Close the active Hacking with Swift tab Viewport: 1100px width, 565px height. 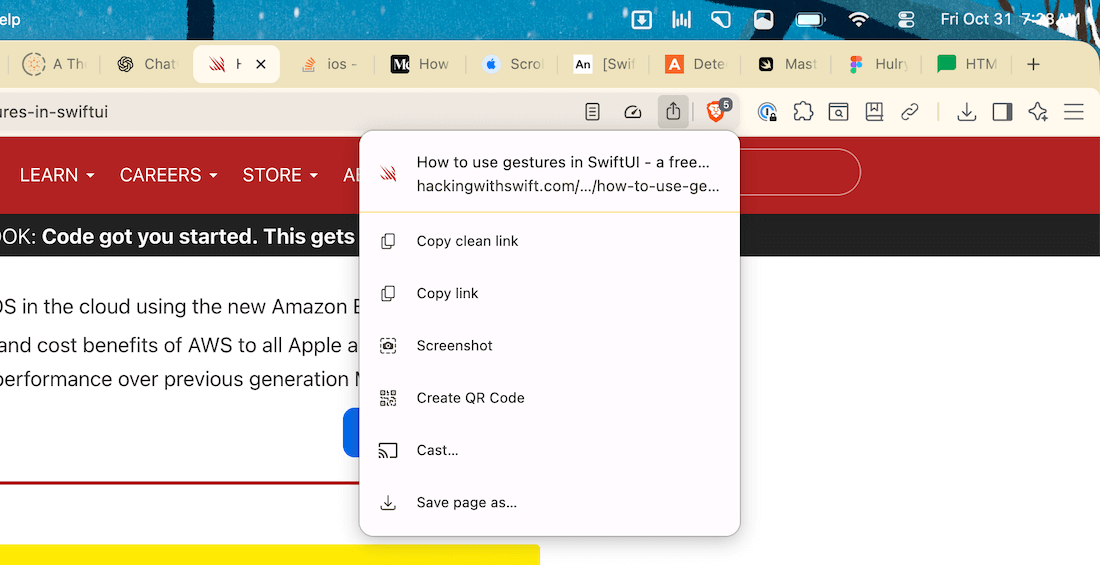(261, 64)
